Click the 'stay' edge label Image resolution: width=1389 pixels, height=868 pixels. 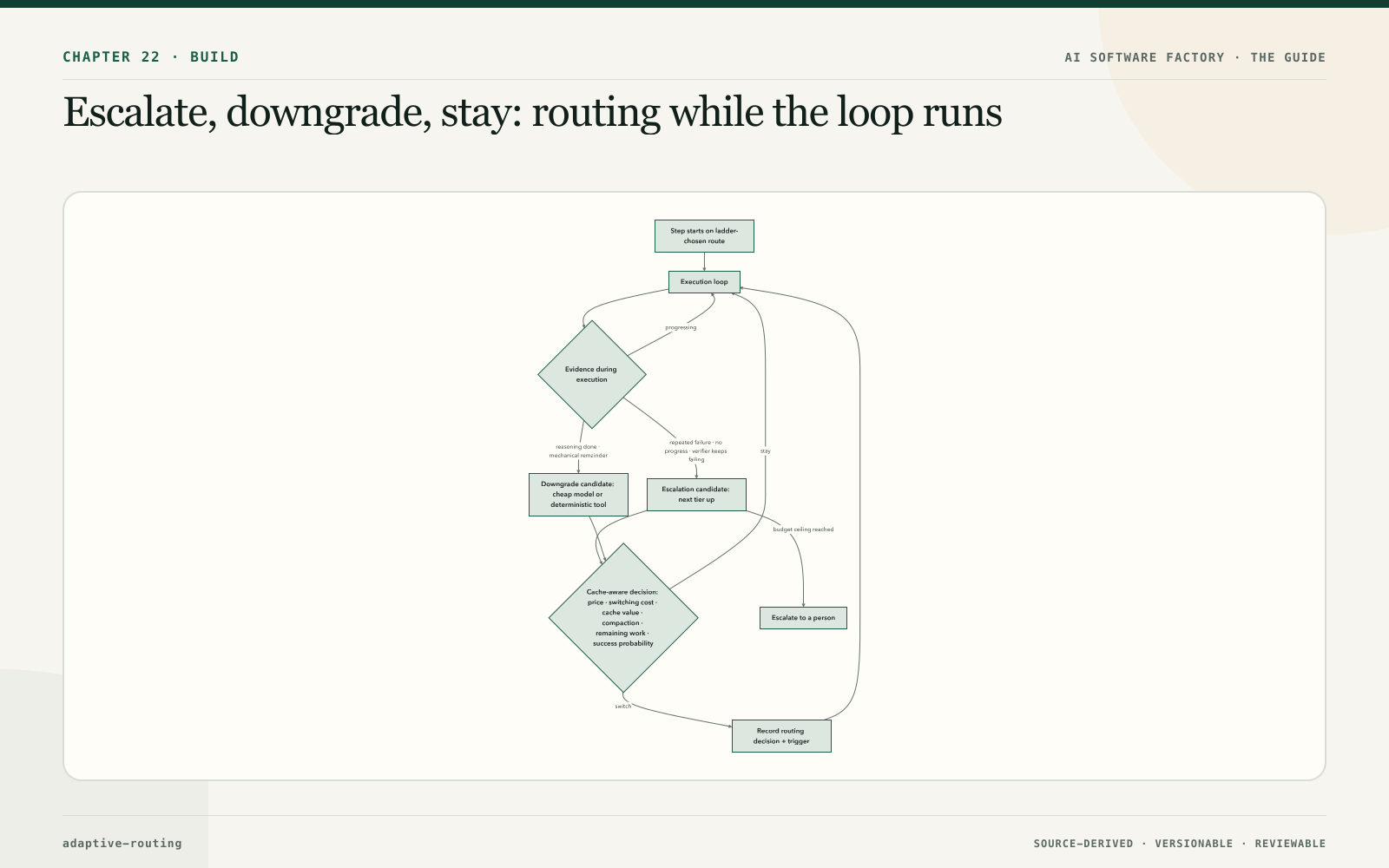(765, 451)
